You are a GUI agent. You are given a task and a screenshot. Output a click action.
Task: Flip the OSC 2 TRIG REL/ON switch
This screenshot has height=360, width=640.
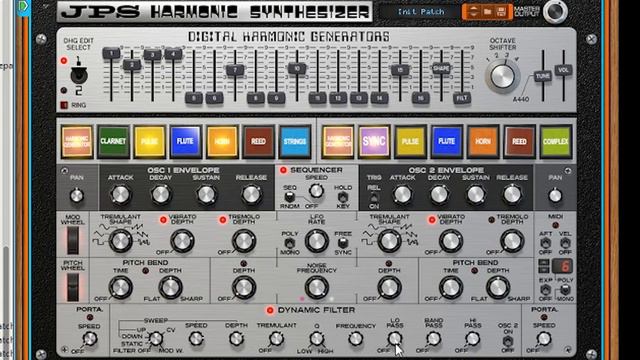pos(374,198)
